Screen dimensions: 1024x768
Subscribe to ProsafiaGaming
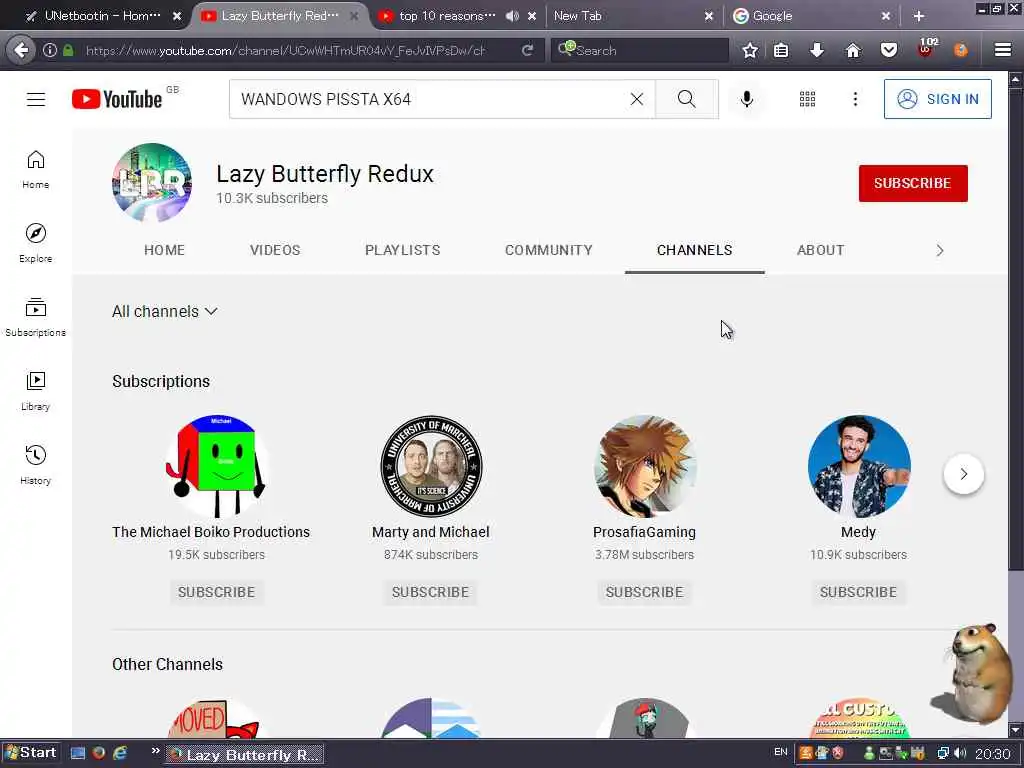tap(644, 592)
